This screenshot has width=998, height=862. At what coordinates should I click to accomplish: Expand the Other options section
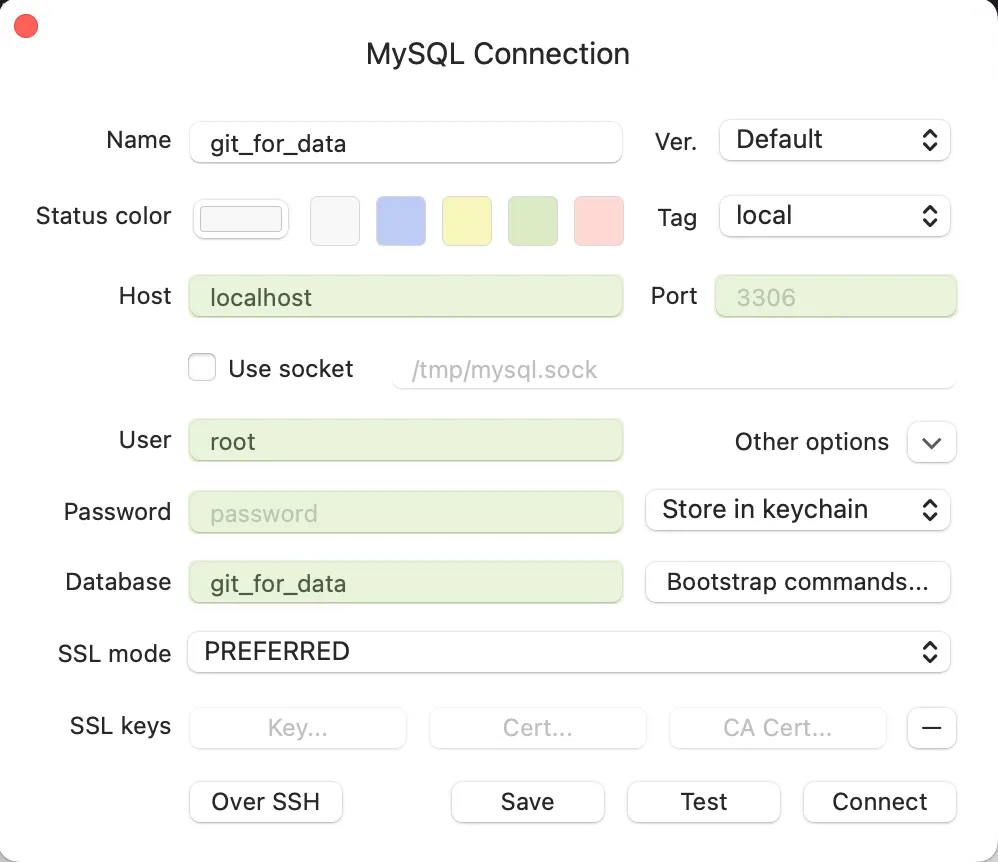[x=931, y=442]
